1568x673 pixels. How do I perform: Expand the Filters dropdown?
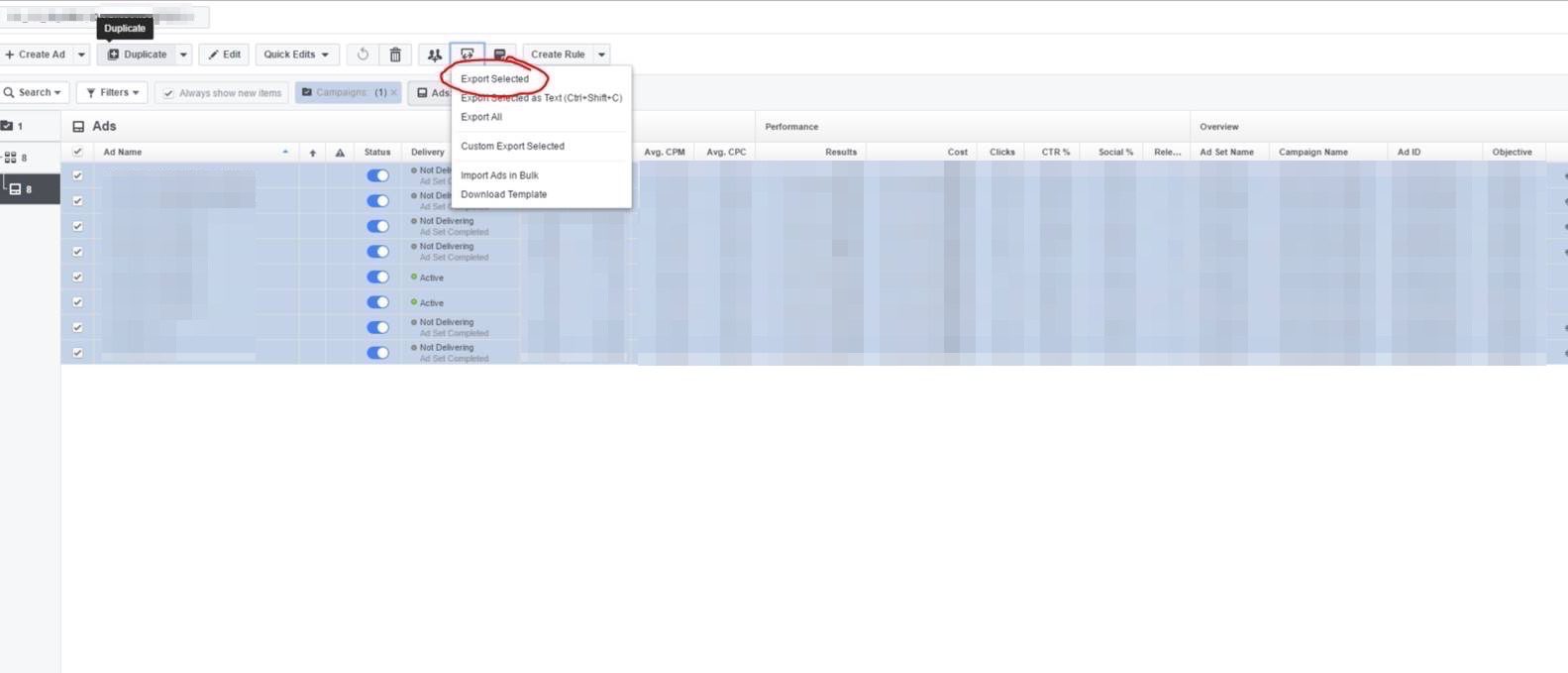tap(112, 92)
